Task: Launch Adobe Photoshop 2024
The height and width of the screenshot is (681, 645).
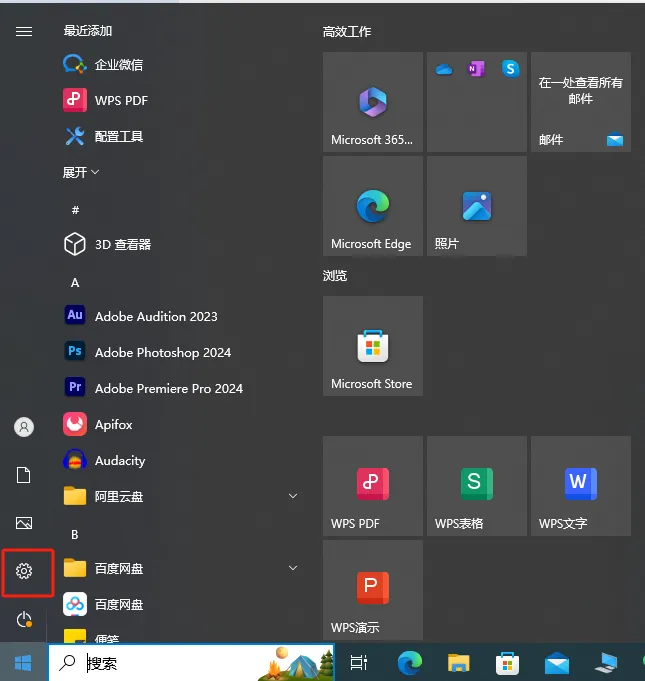Action: [x=162, y=352]
